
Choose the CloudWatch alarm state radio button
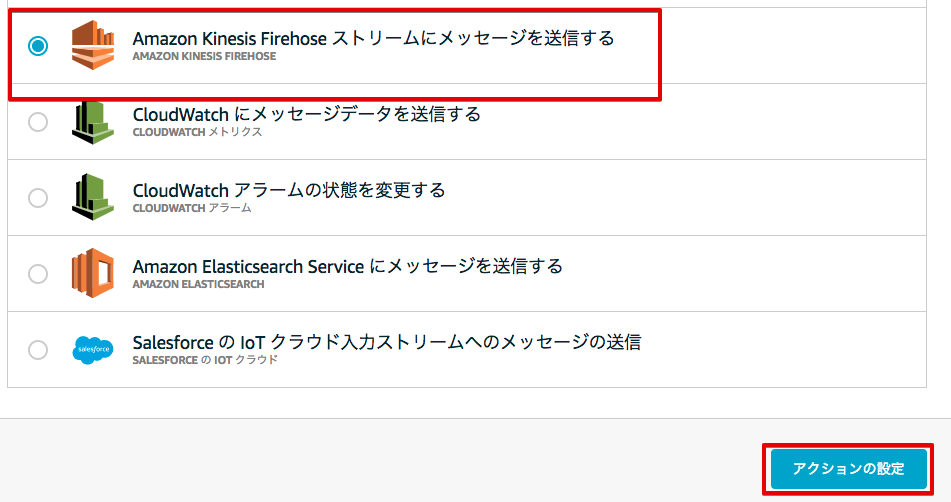click(x=38, y=198)
